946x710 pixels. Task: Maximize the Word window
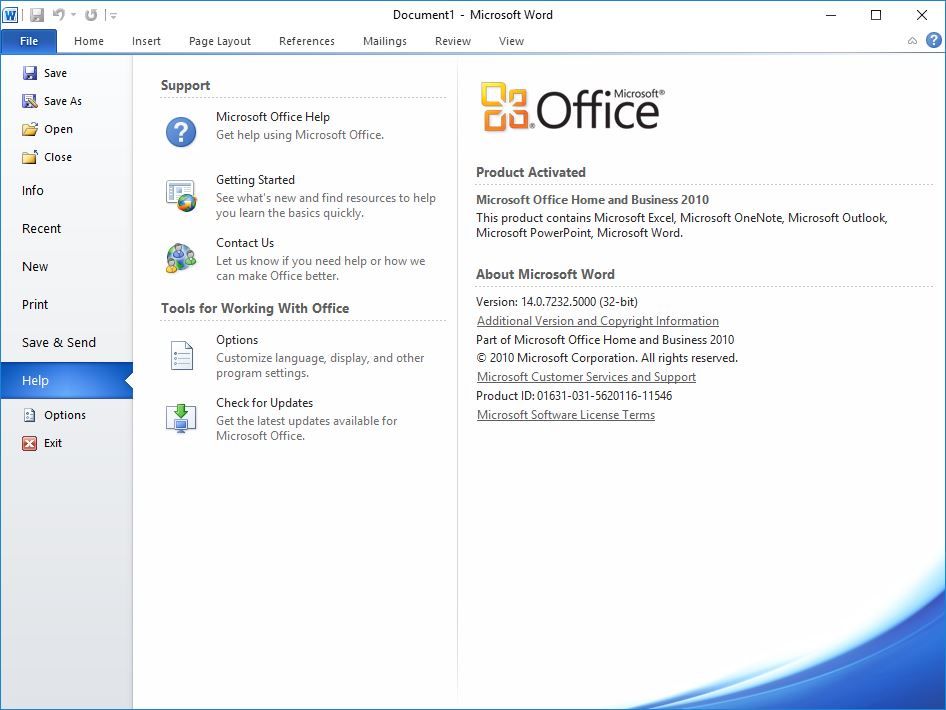tap(876, 15)
